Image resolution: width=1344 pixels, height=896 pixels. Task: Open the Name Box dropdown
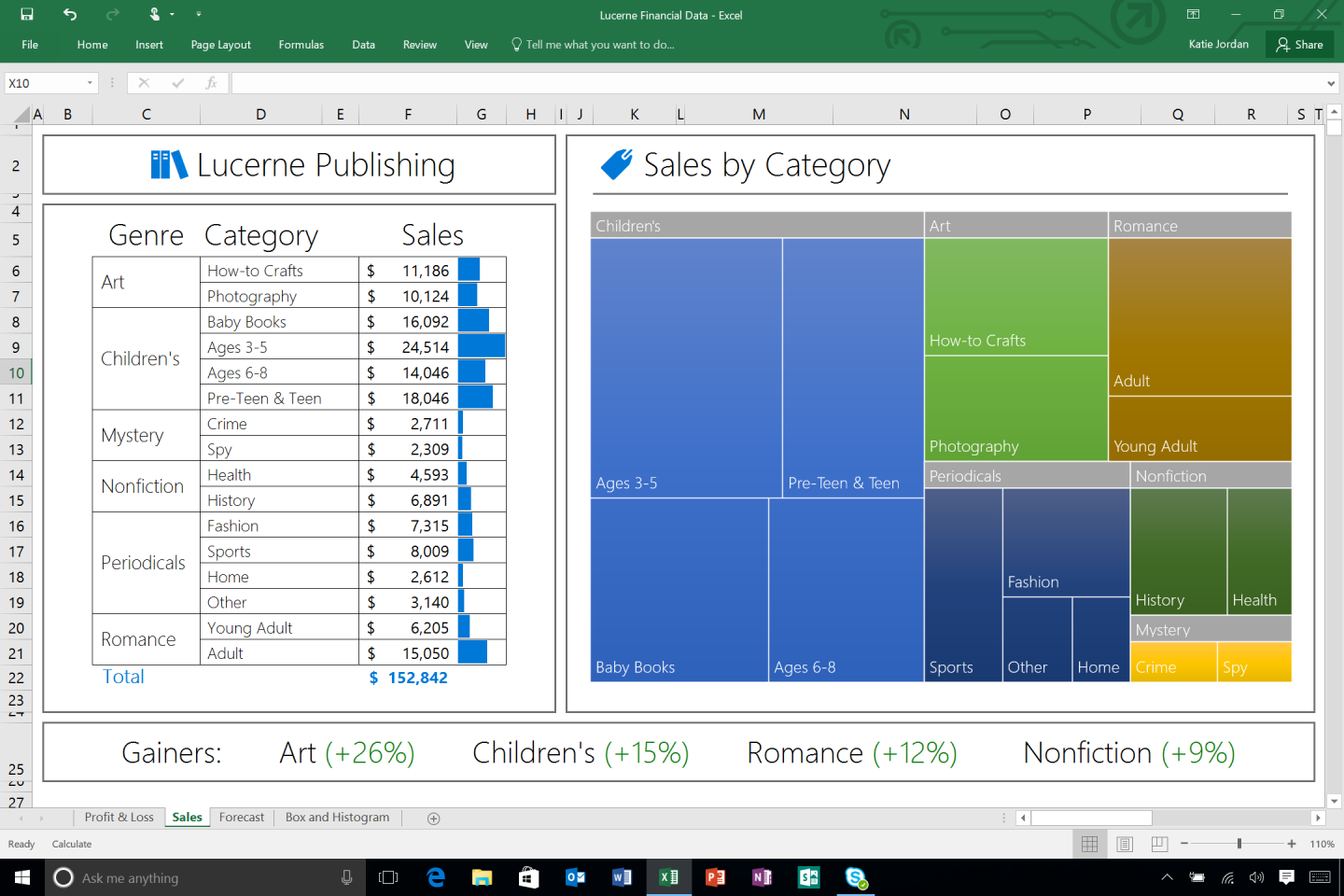click(x=91, y=82)
